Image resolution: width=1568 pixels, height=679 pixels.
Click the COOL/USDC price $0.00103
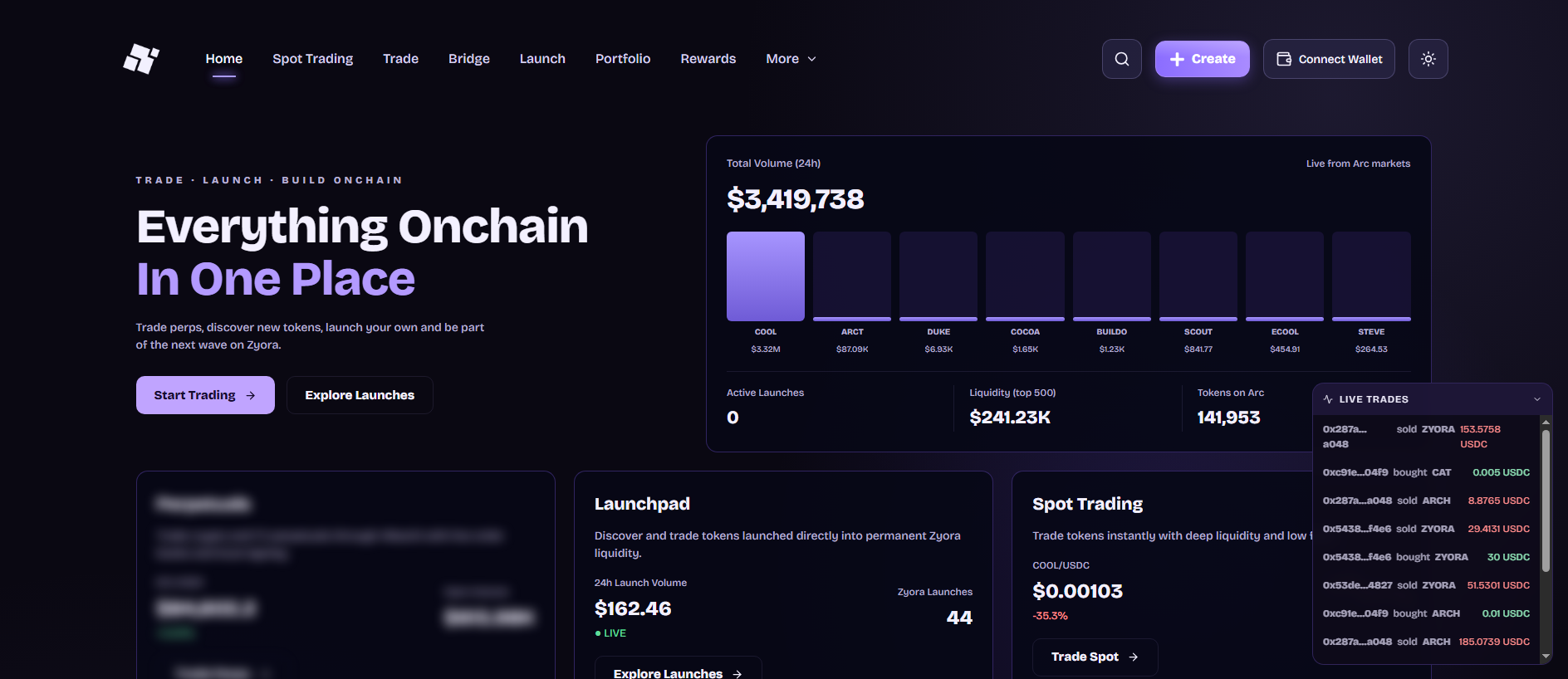click(x=1077, y=591)
